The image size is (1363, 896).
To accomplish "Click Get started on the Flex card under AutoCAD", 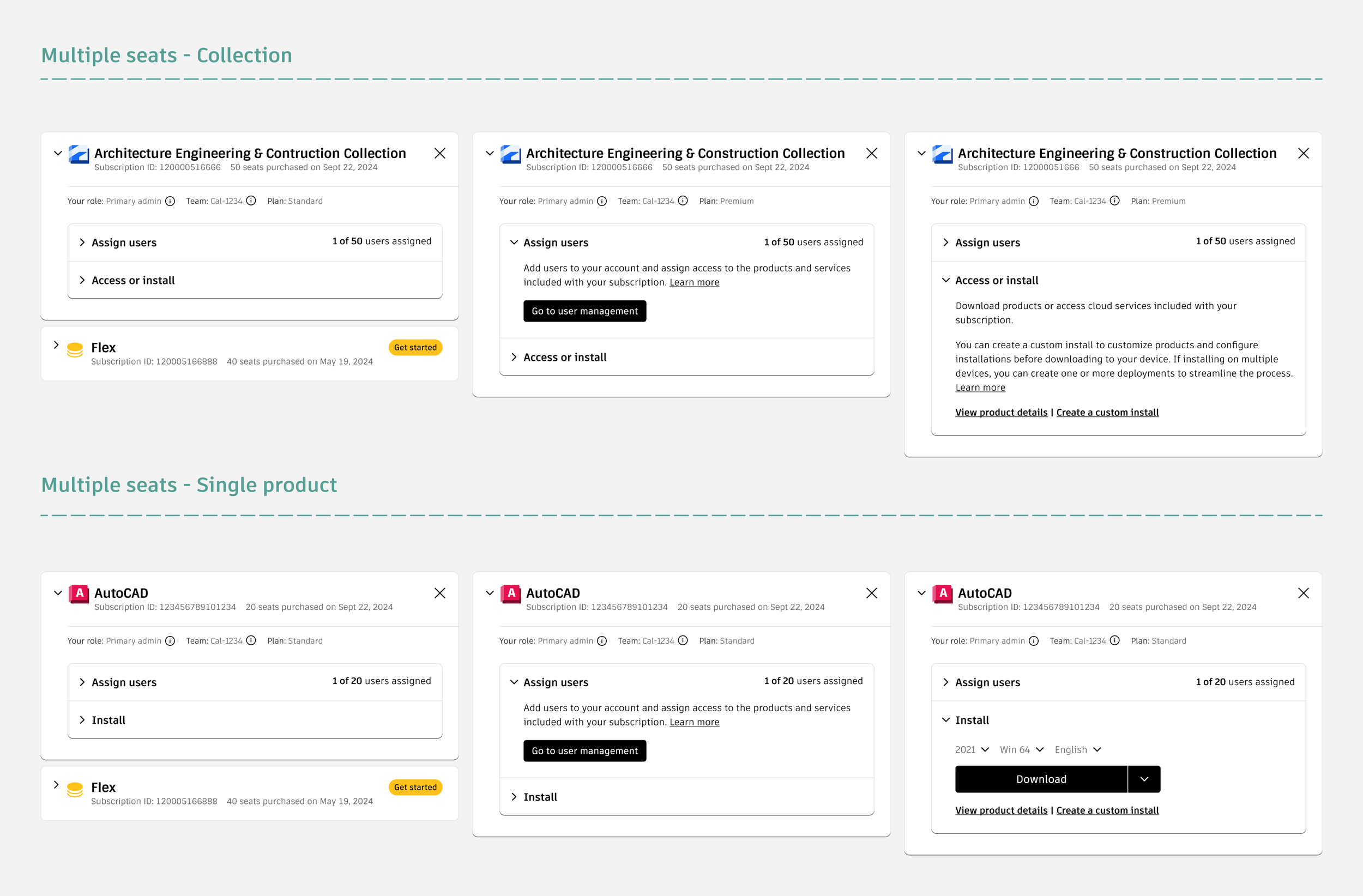I will pos(415,787).
